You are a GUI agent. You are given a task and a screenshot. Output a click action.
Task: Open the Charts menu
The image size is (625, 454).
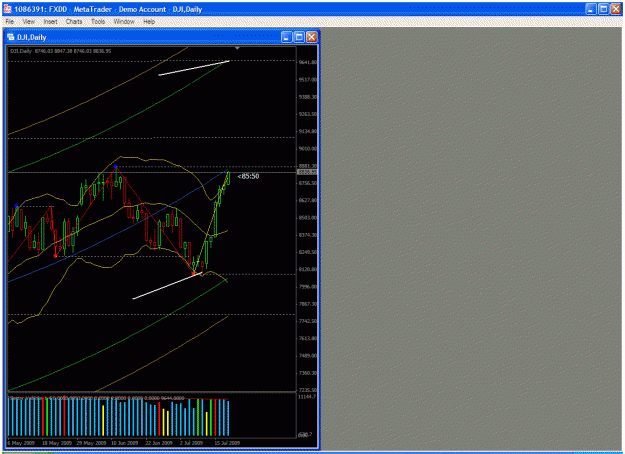74,22
